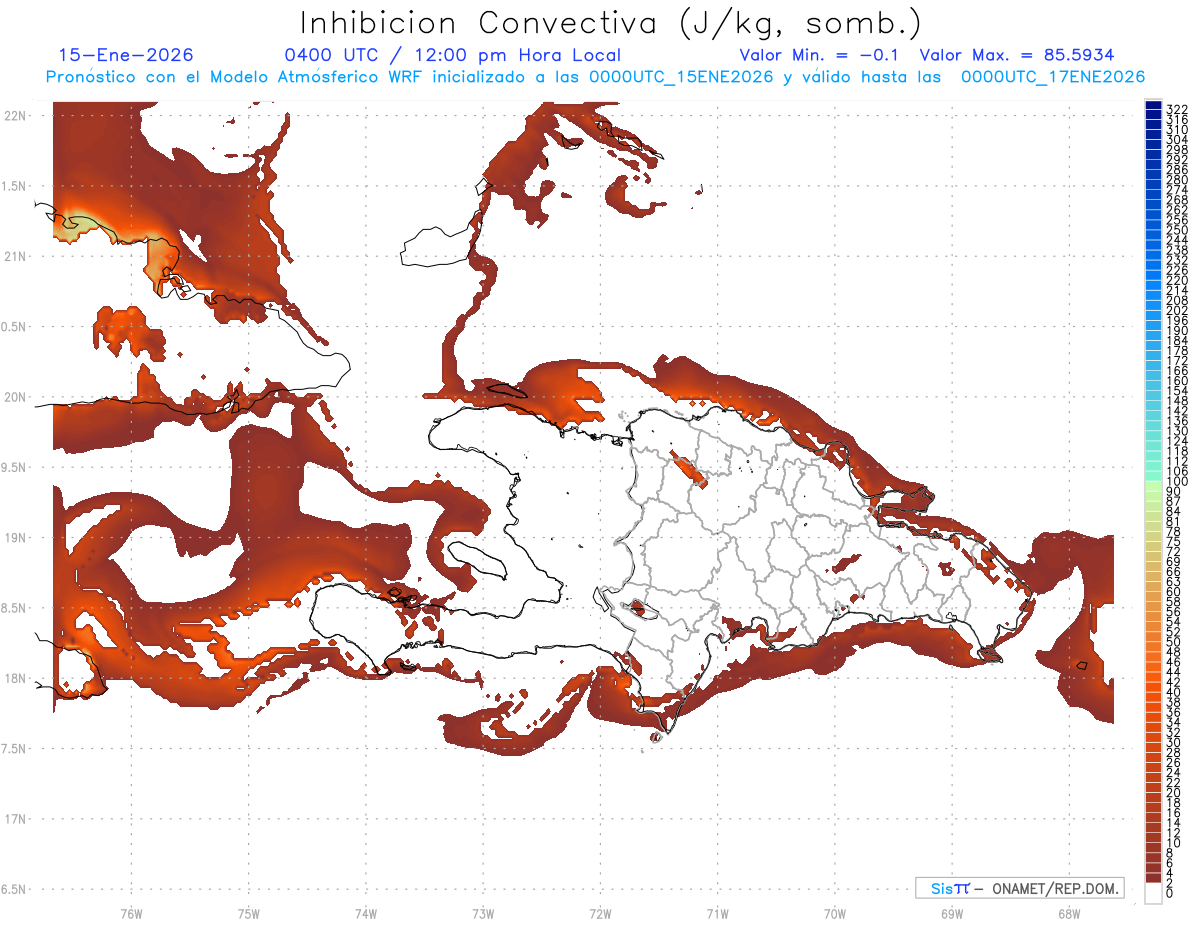Click the '60' colorbar value label

(x=1173, y=592)
